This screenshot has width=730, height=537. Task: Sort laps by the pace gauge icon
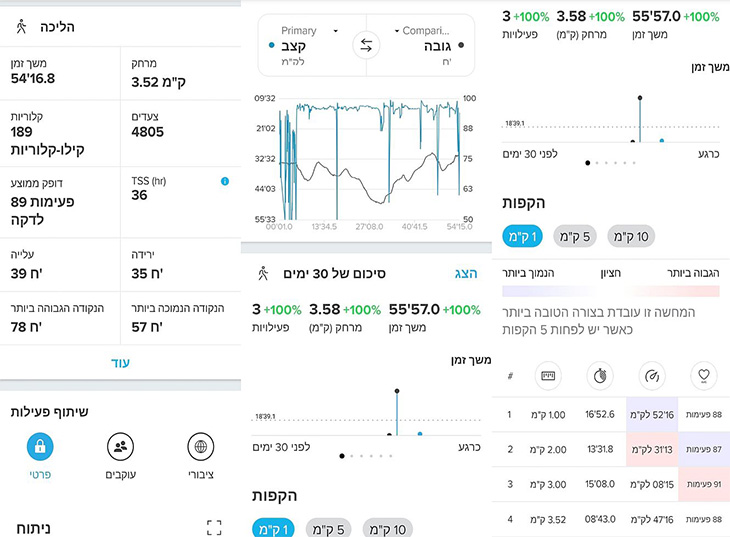652,375
